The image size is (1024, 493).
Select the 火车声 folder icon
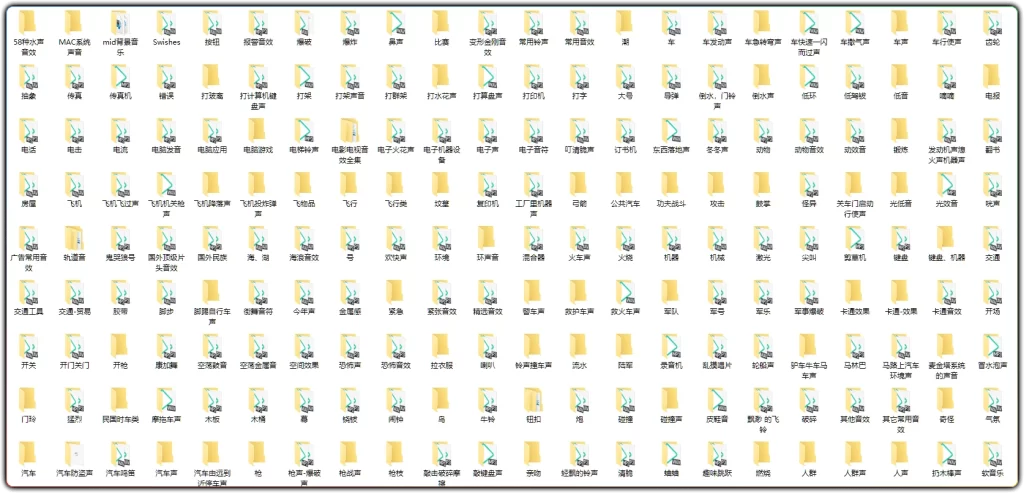[579, 238]
